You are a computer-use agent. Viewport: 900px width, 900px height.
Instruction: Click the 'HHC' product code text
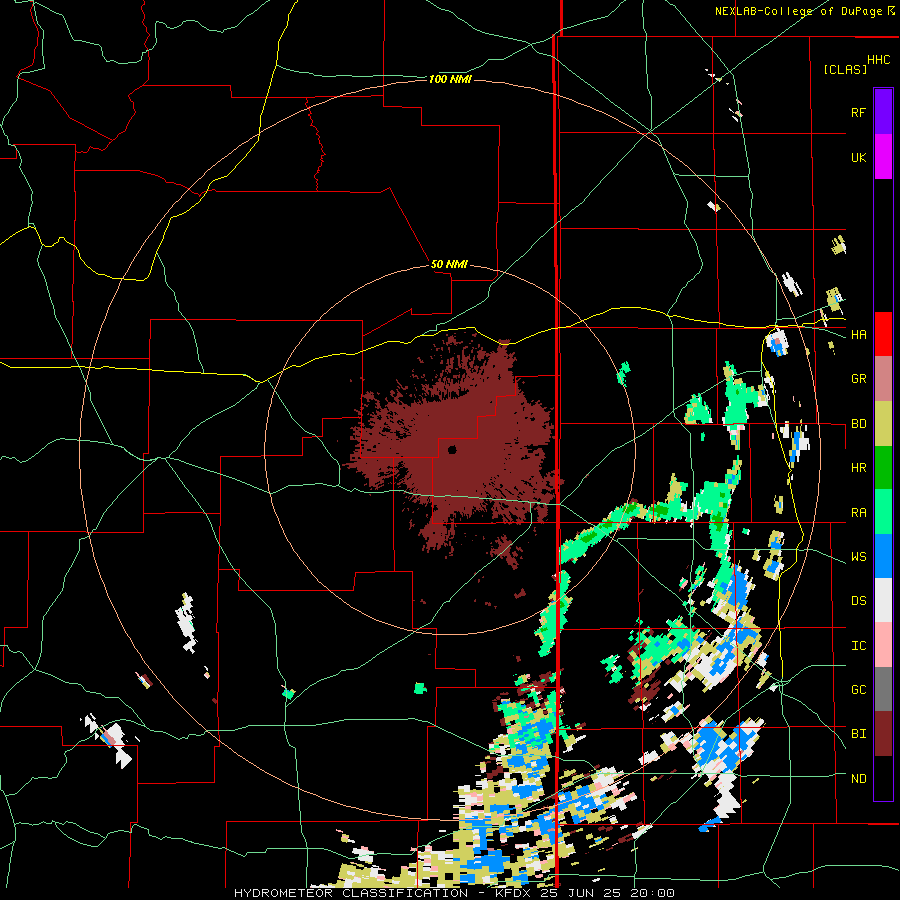878,60
